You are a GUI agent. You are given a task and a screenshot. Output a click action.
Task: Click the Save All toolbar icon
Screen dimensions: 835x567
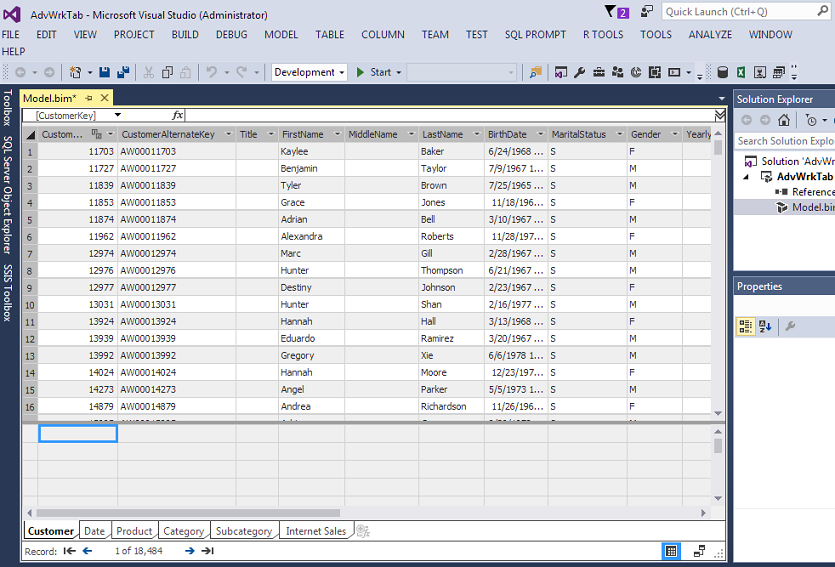[123, 72]
